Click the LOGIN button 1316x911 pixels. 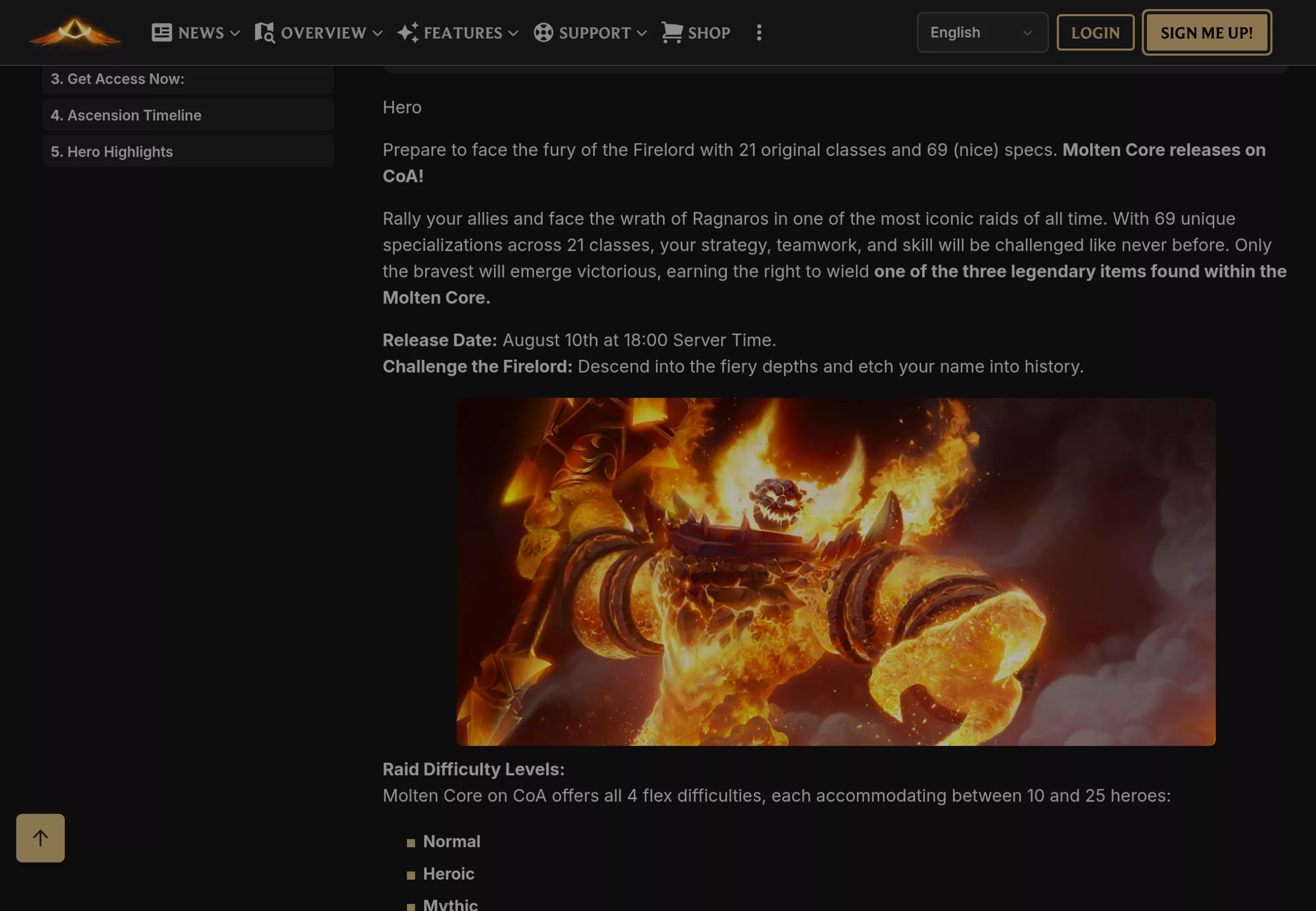click(x=1095, y=32)
